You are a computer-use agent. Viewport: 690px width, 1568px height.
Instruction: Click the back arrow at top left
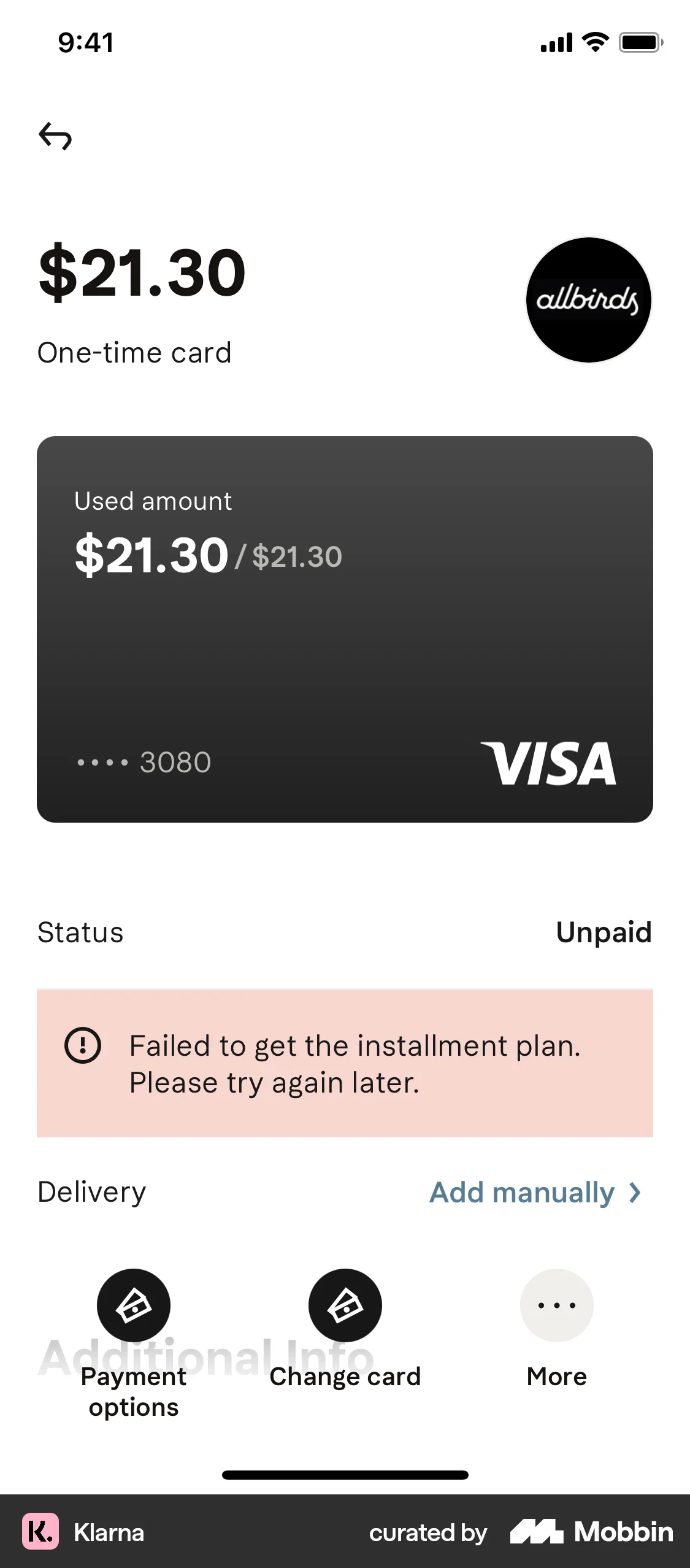tap(55, 136)
